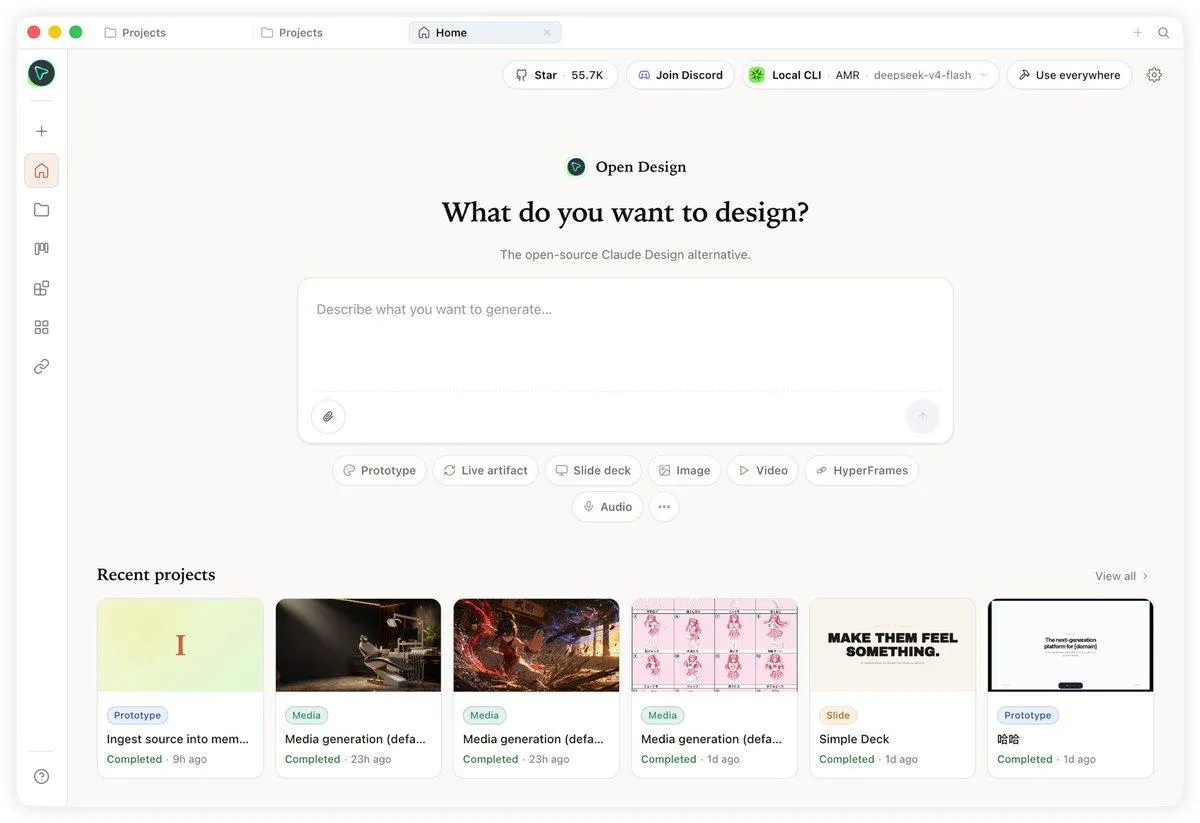
Task: Close the Home tab
Action: point(547,33)
